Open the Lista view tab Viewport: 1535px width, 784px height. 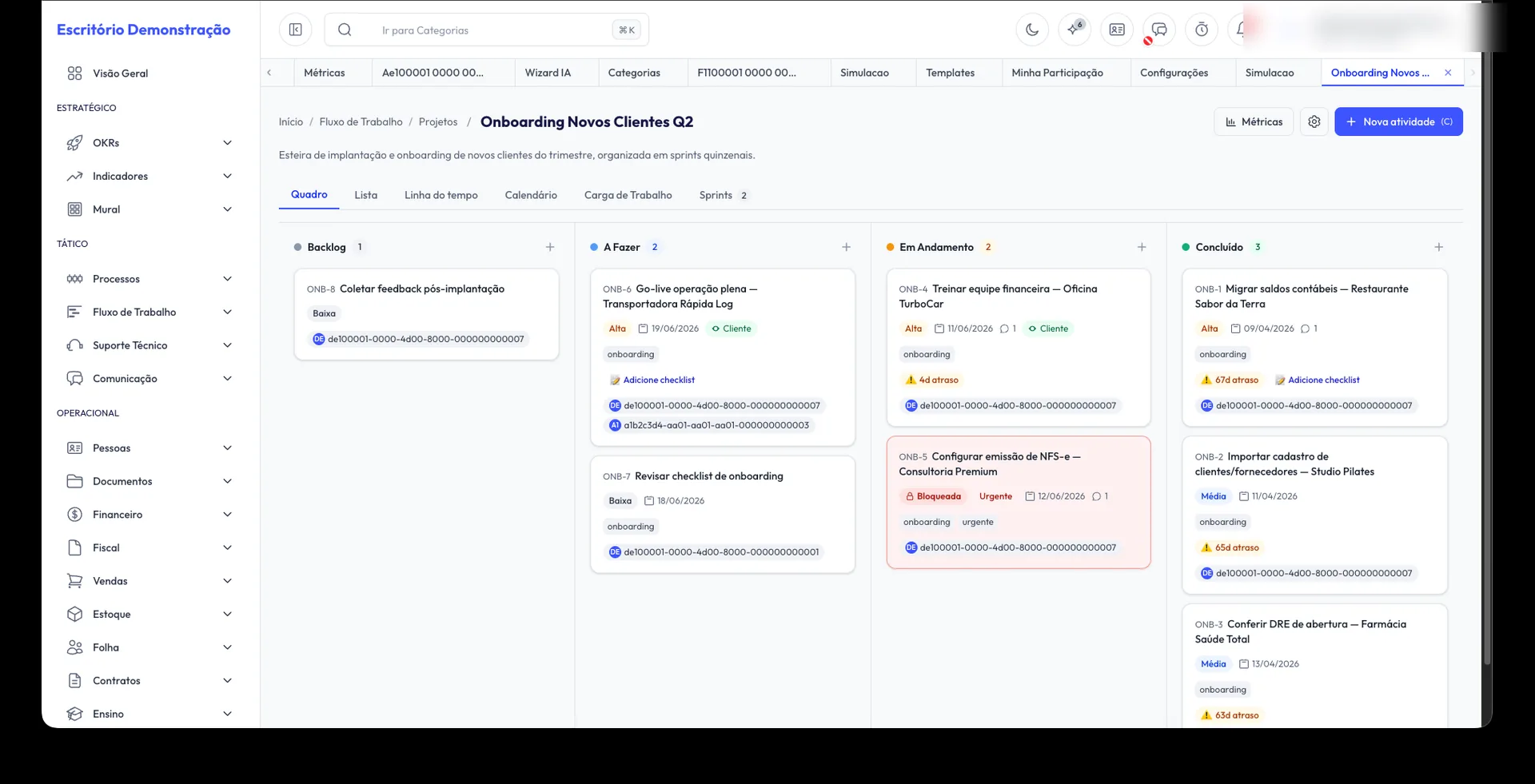tap(365, 195)
